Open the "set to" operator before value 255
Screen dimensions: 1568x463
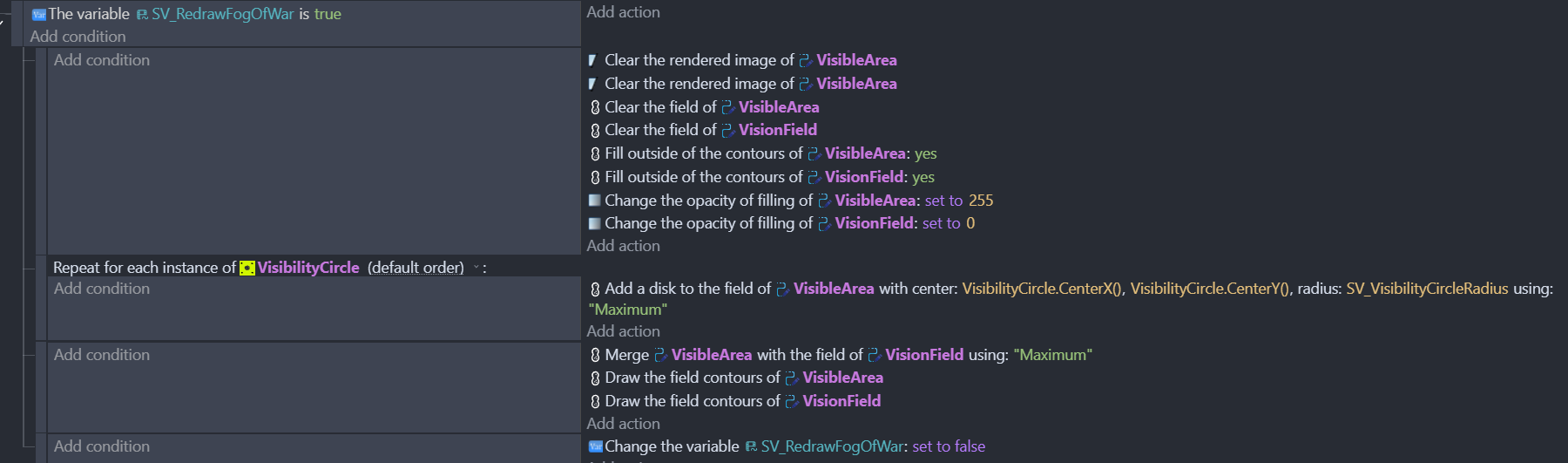click(x=944, y=201)
